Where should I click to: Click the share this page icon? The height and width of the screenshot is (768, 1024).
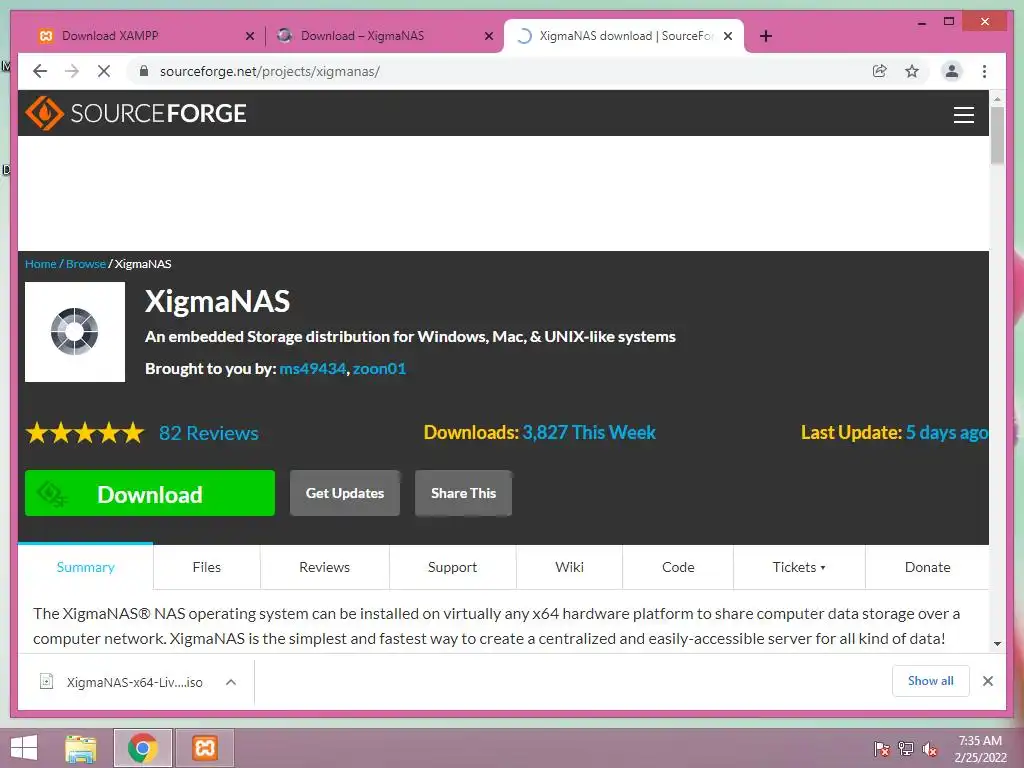[x=880, y=71]
